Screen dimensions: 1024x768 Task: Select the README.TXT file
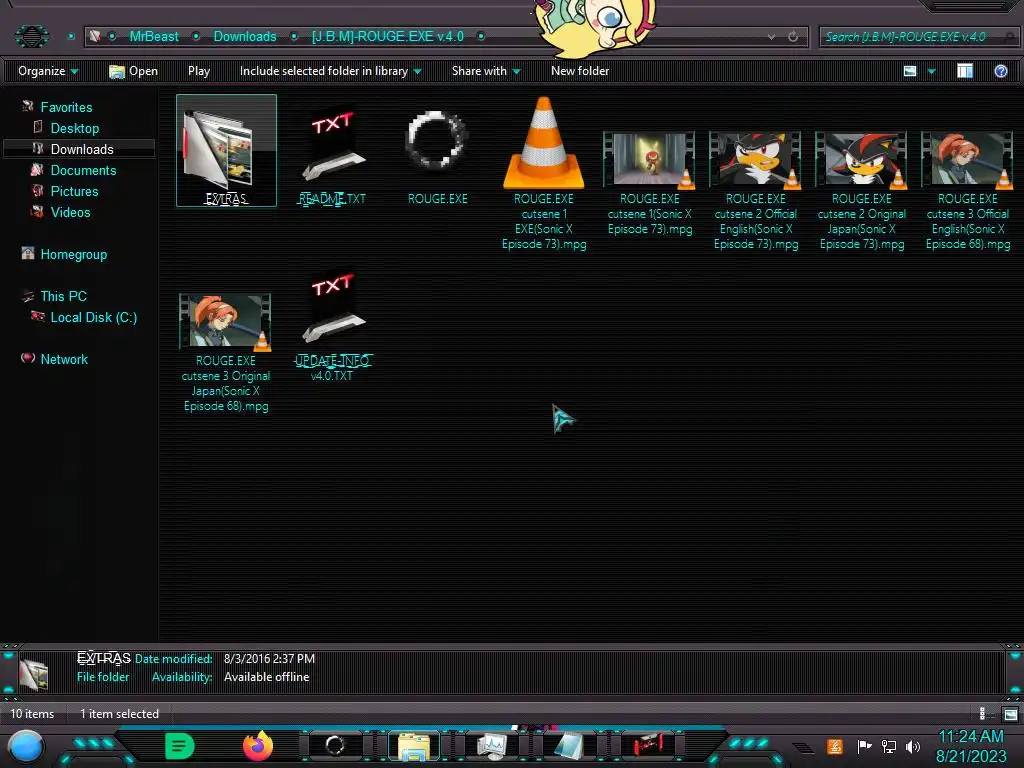click(x=333, y=156)
